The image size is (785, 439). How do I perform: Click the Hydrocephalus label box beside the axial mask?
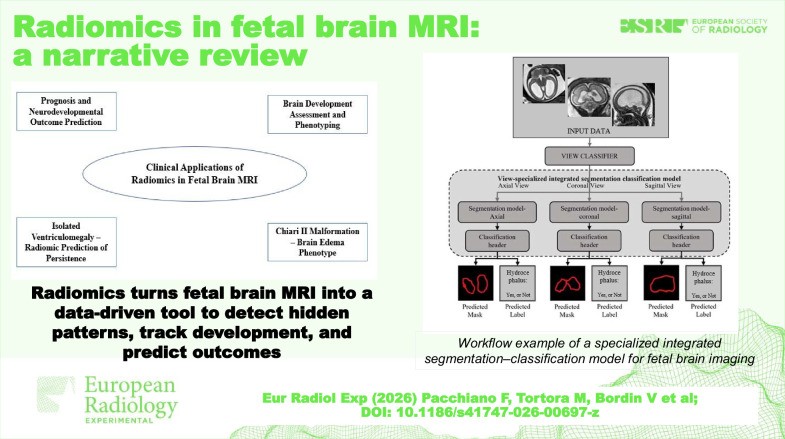(518, 283)
